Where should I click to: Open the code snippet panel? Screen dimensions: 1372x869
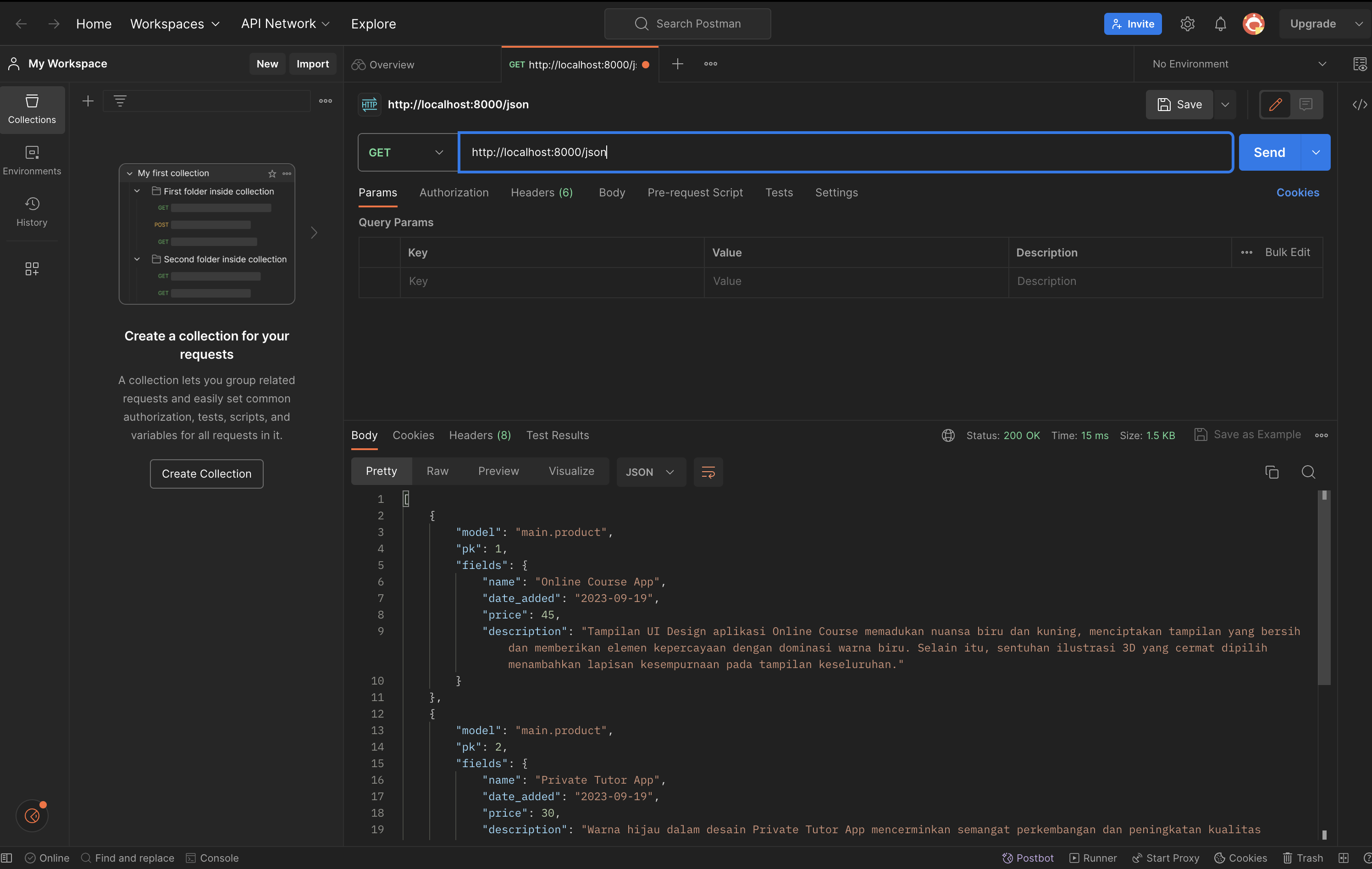tap(1361, 104)
